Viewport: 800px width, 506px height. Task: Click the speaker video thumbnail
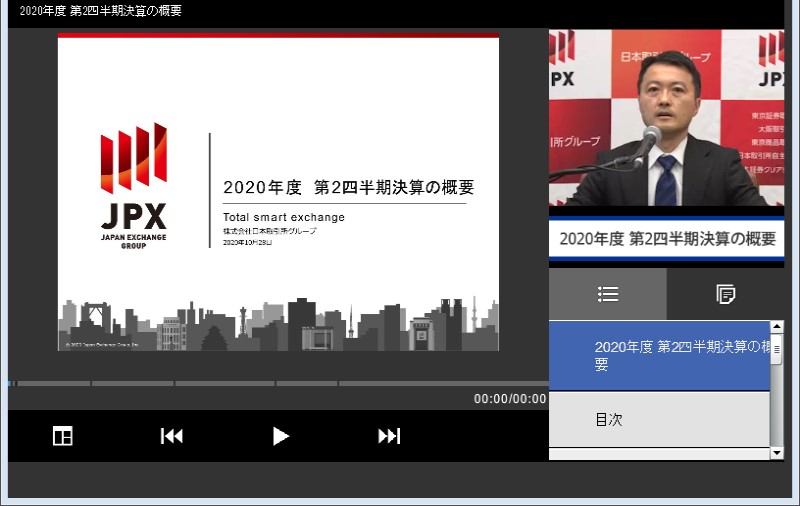click(666, 118)
